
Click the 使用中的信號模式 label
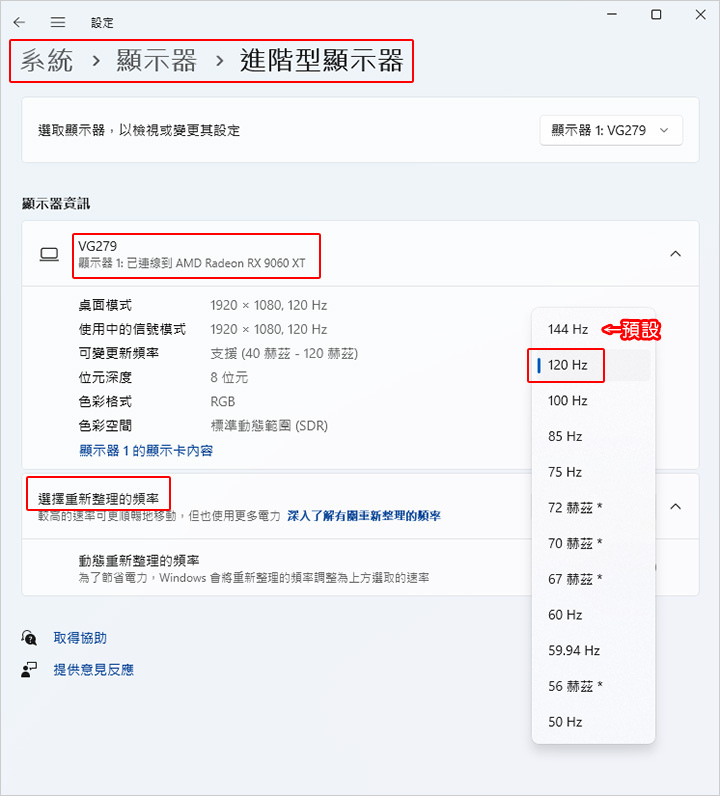point(132,329)
